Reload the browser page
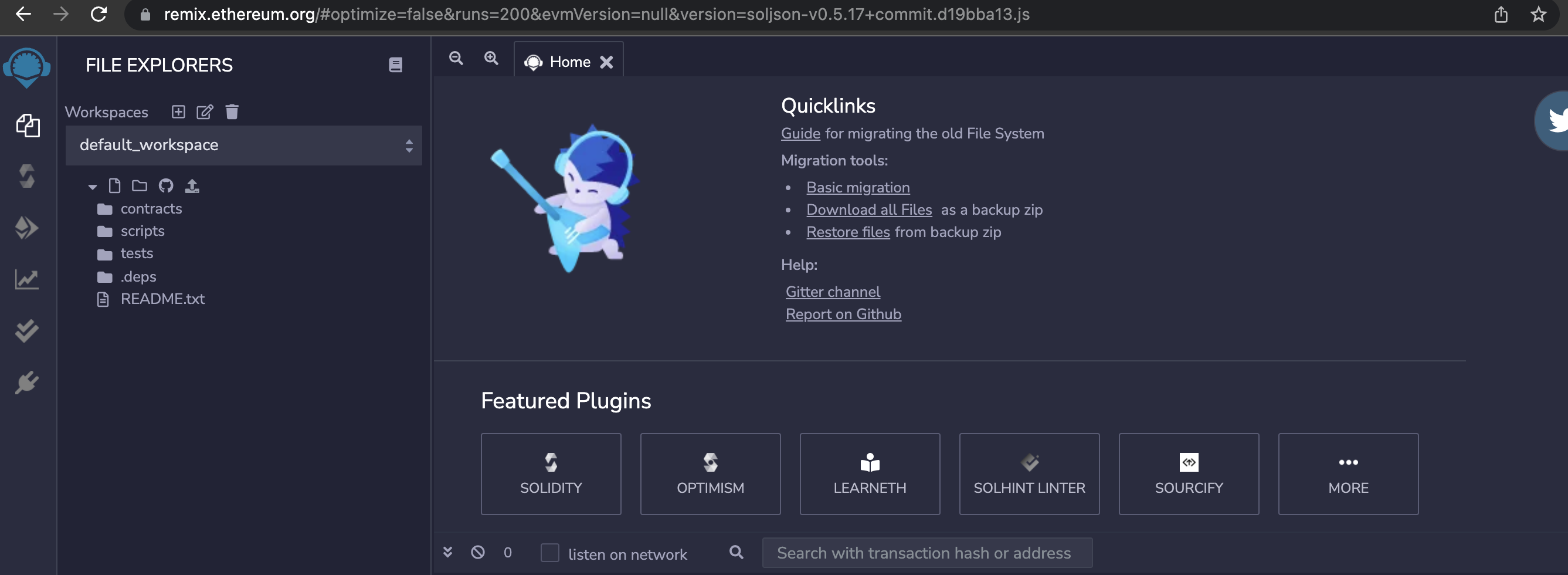Viewport: 1568px width, 575px height. pyautogui.click(x=99, y=14)
